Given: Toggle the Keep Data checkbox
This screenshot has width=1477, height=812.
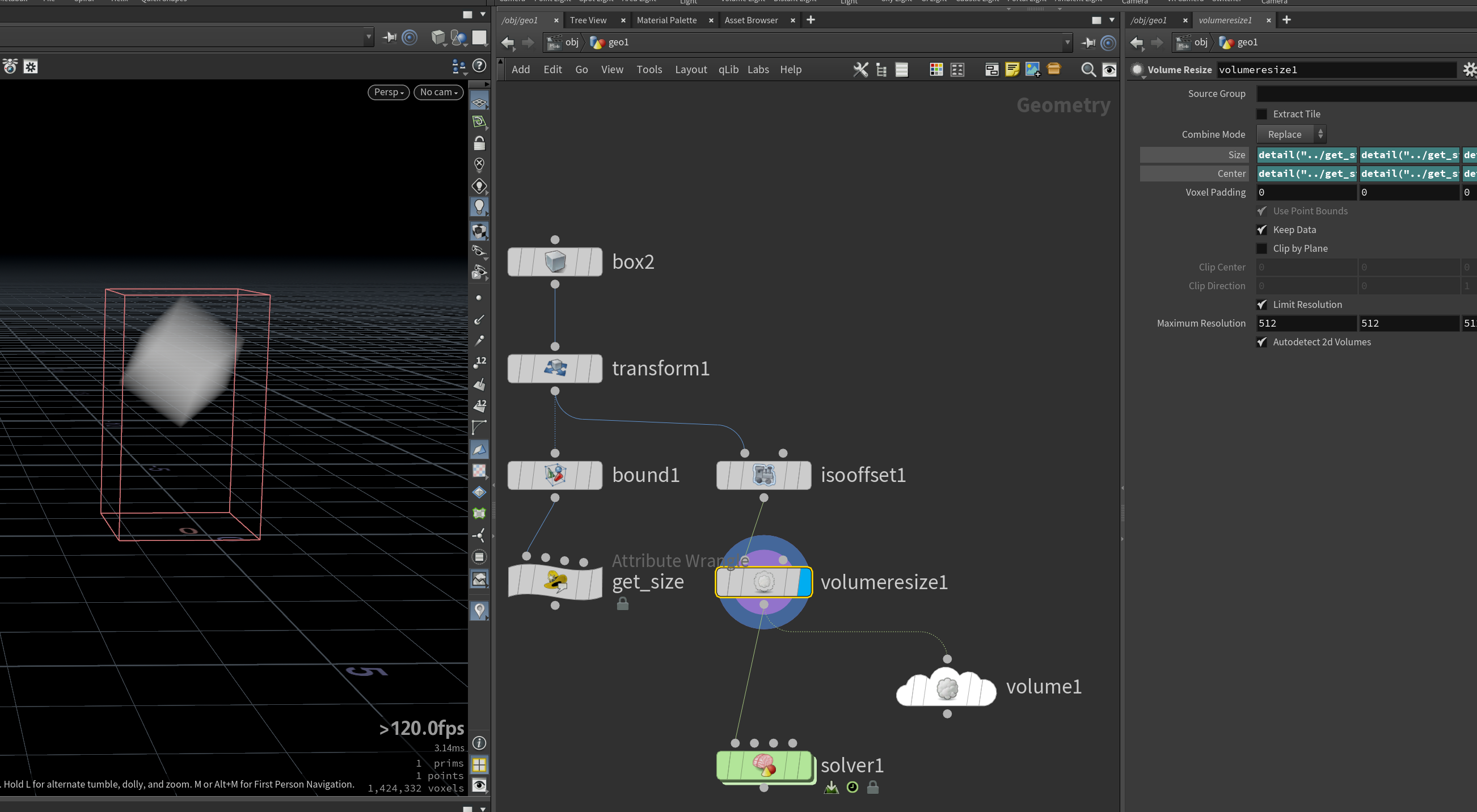Looking at the screenshot, I should 1262,230.
